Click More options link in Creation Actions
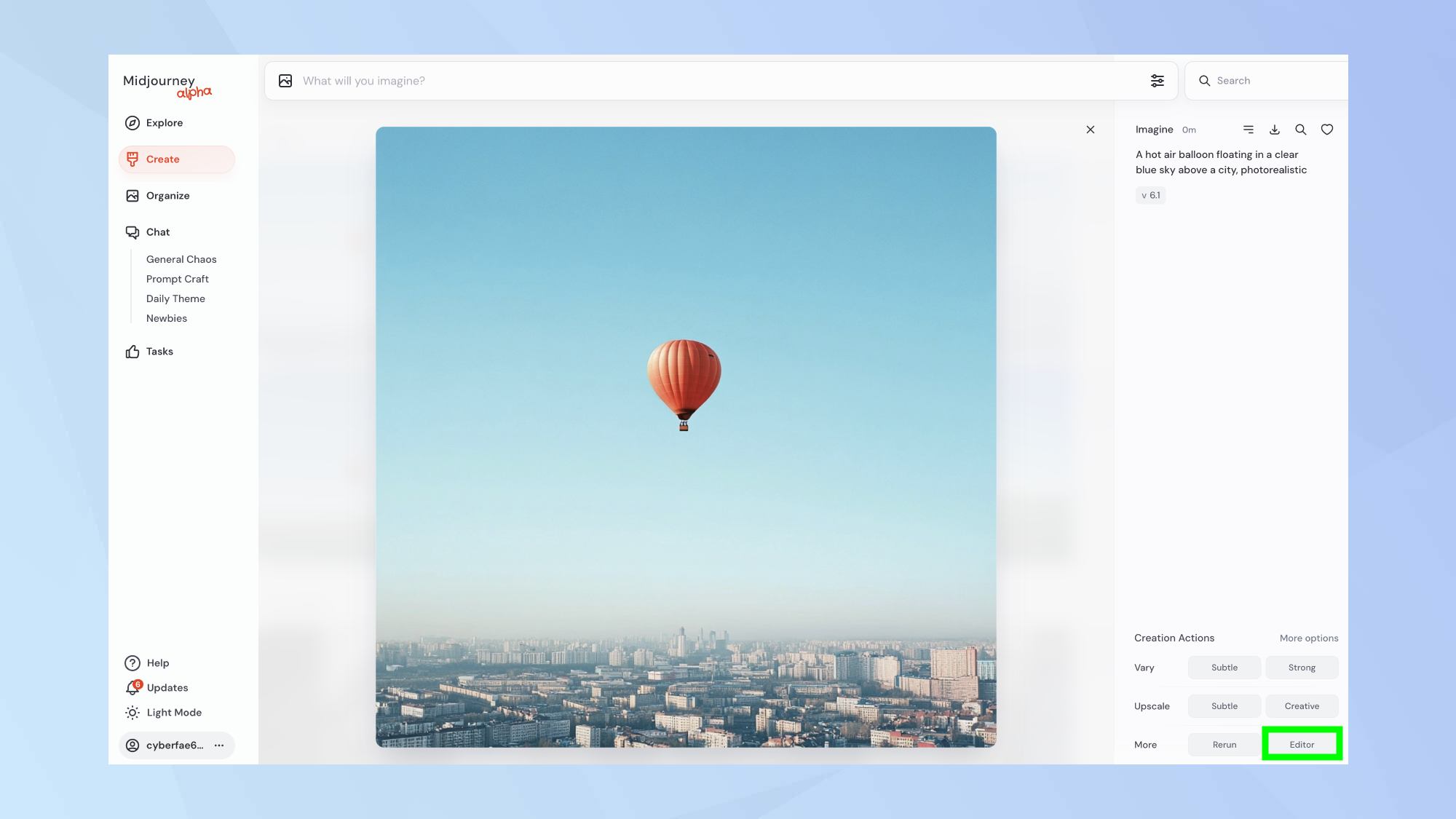 click(1309, 638)
